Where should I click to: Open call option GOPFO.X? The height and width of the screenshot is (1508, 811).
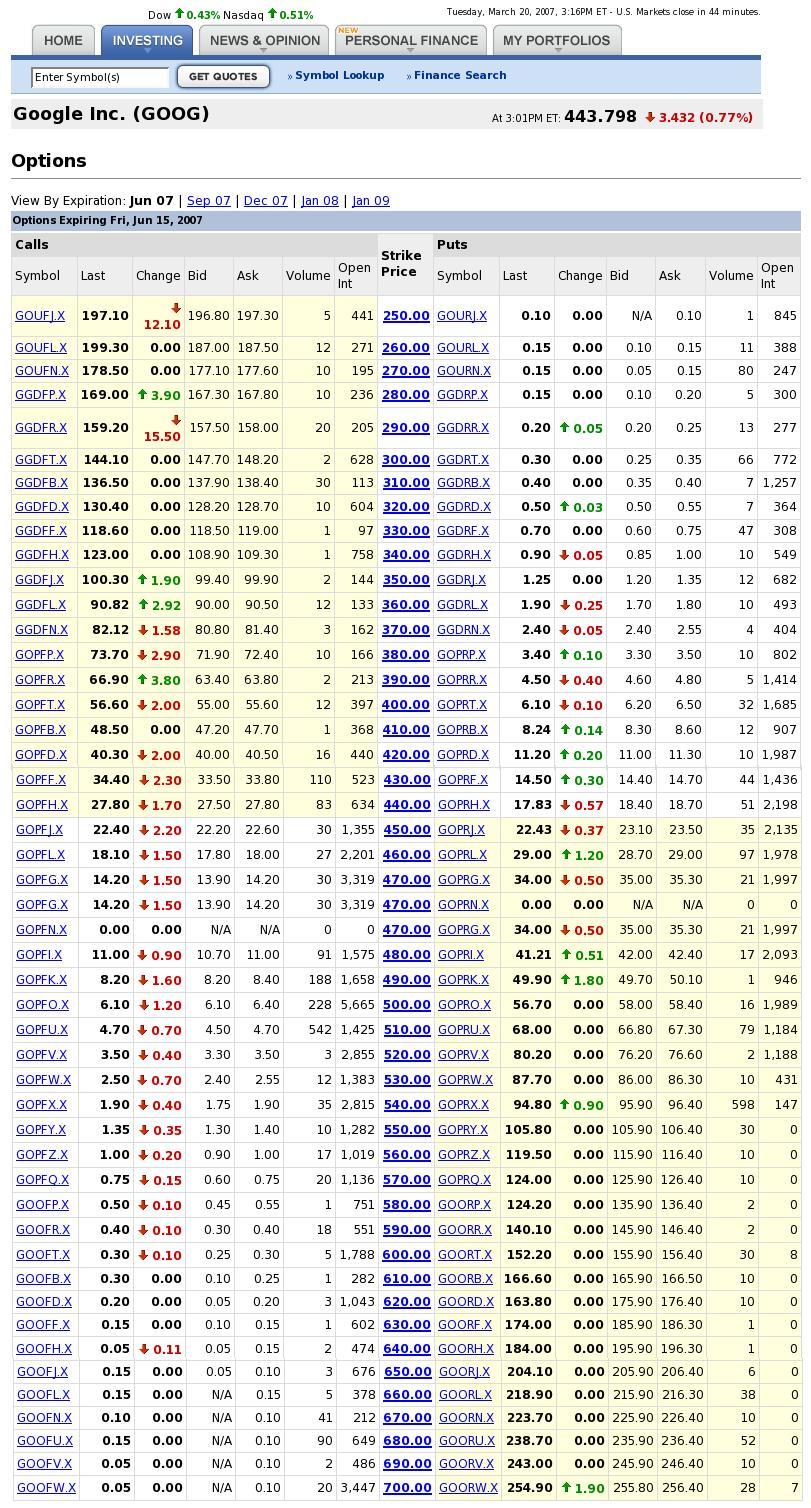[x=42, y=1005]
